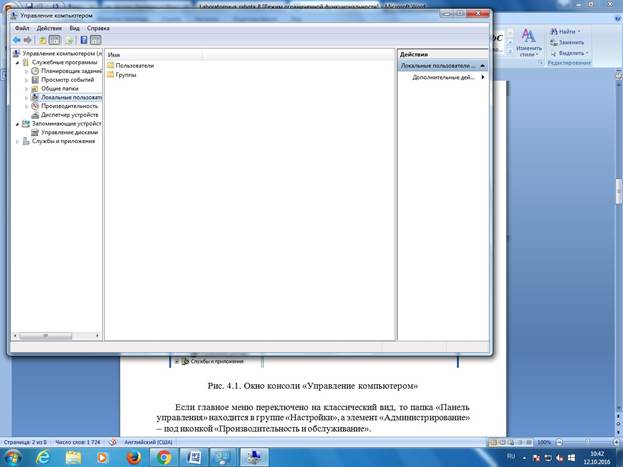The height and width of the screenshot is (467, 623).
Task: Open the Вид menu
Action: tap(74, 28)
